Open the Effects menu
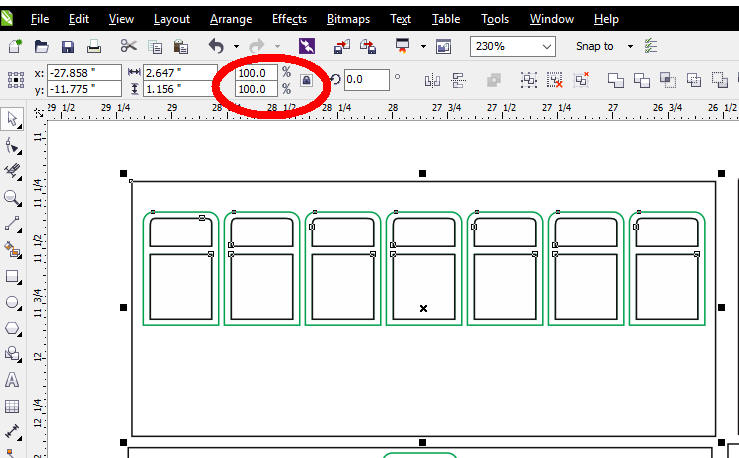Image resolution: width=739 pixels, height=458 pixels. pyautogui.click(x=289, y=19)
